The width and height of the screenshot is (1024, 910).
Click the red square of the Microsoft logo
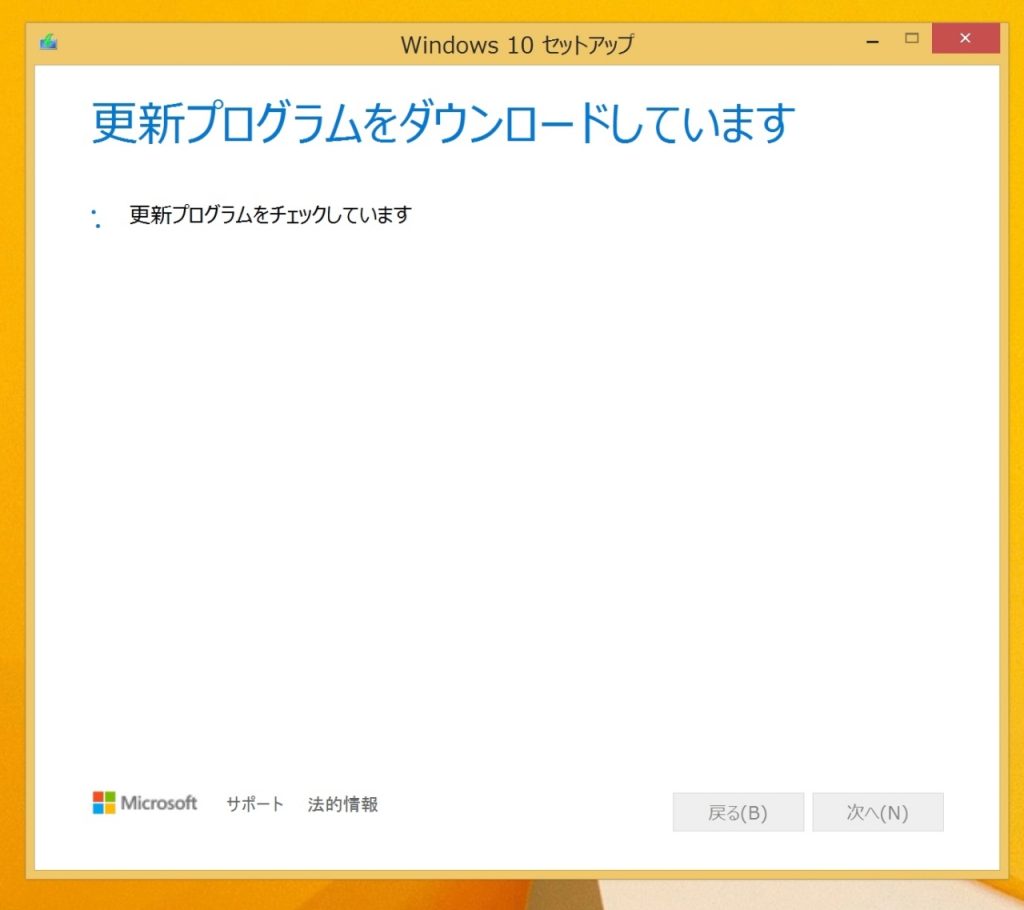pyautogui.click(x=96, y=796)
